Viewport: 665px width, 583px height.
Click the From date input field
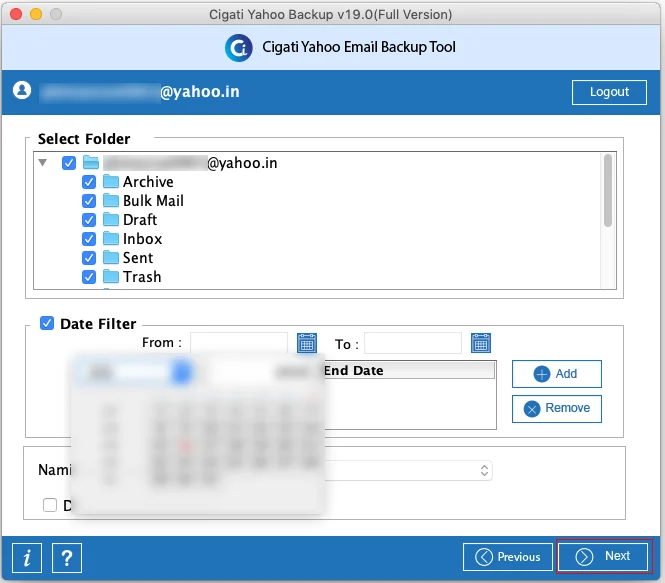tap(239, 343)
